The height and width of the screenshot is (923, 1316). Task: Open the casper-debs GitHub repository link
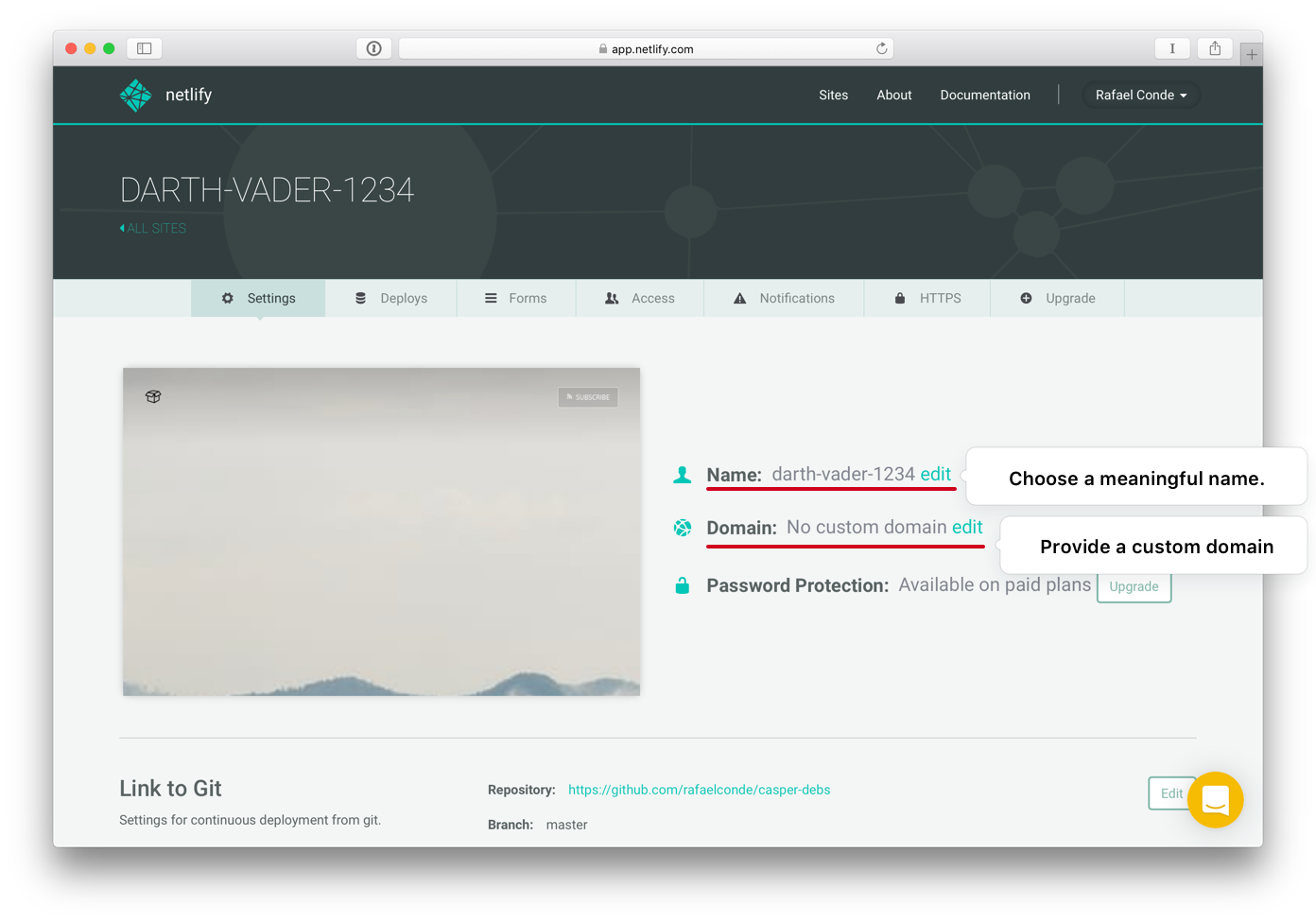click(699, 790)
